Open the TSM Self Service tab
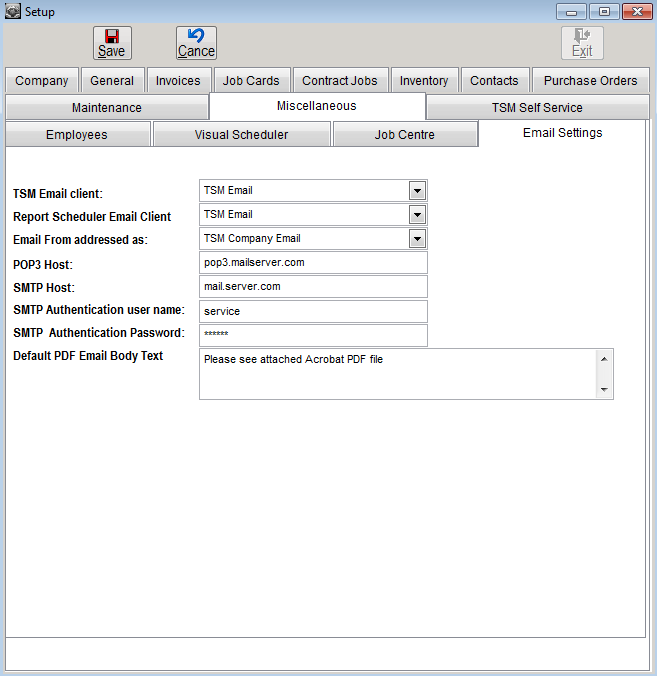This screenshot has height=676, width=657. (537, 107)
